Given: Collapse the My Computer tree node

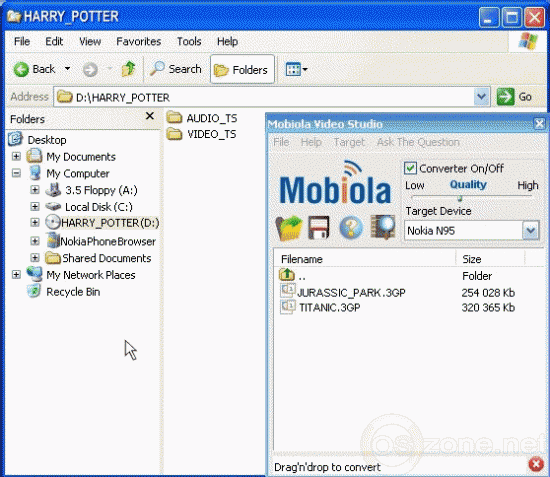Looking at the screenshot, I should point(16,173).
